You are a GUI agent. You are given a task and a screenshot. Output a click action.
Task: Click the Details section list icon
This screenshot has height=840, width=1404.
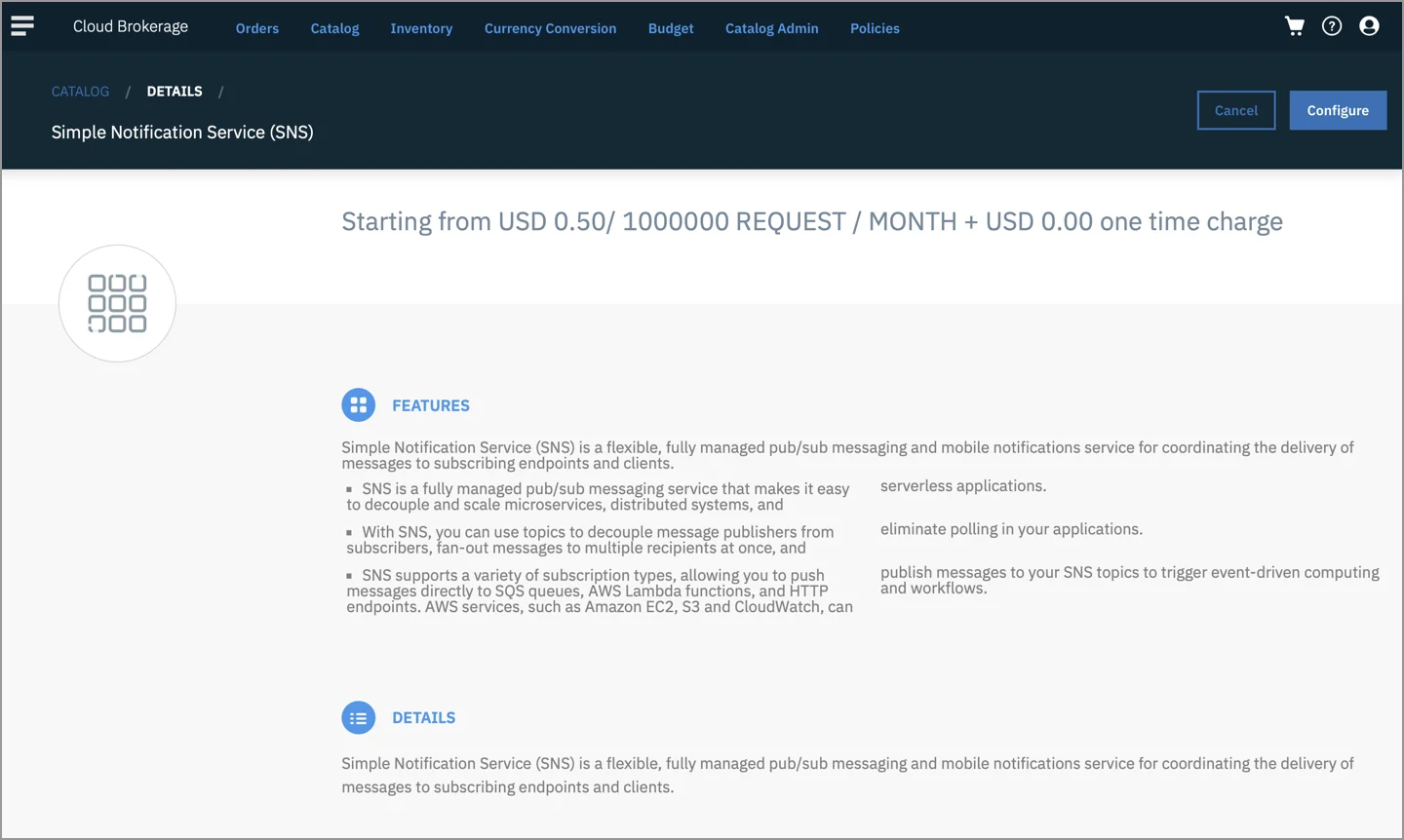[x=359, y=718]
